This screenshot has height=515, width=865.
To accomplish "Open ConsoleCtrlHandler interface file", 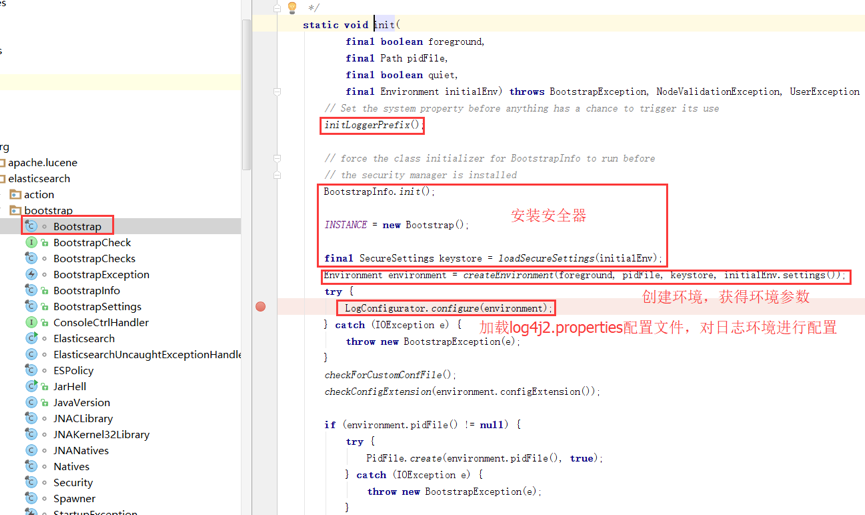I will 101,323.
